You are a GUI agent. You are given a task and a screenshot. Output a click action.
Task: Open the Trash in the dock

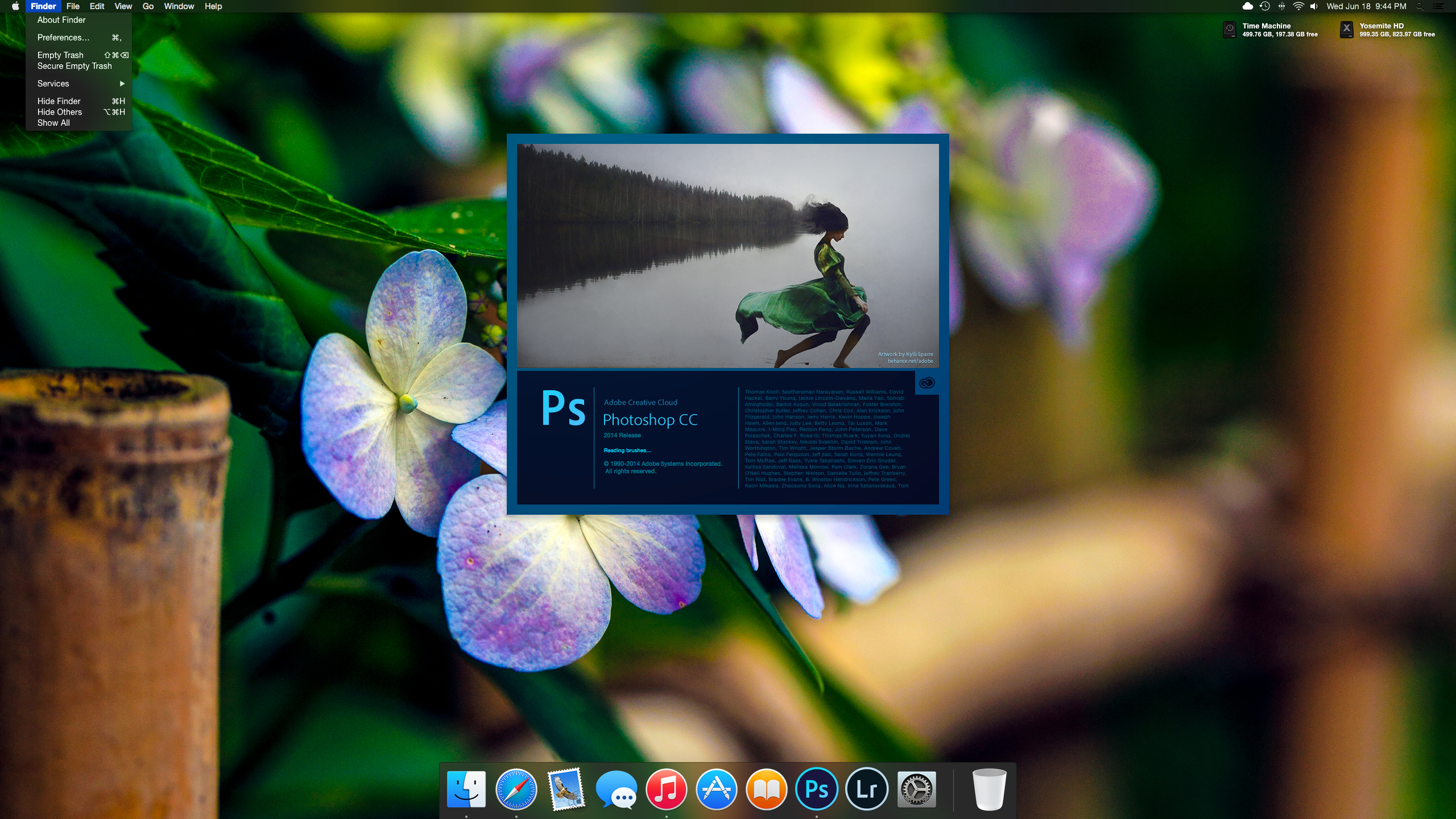point(989,789)
